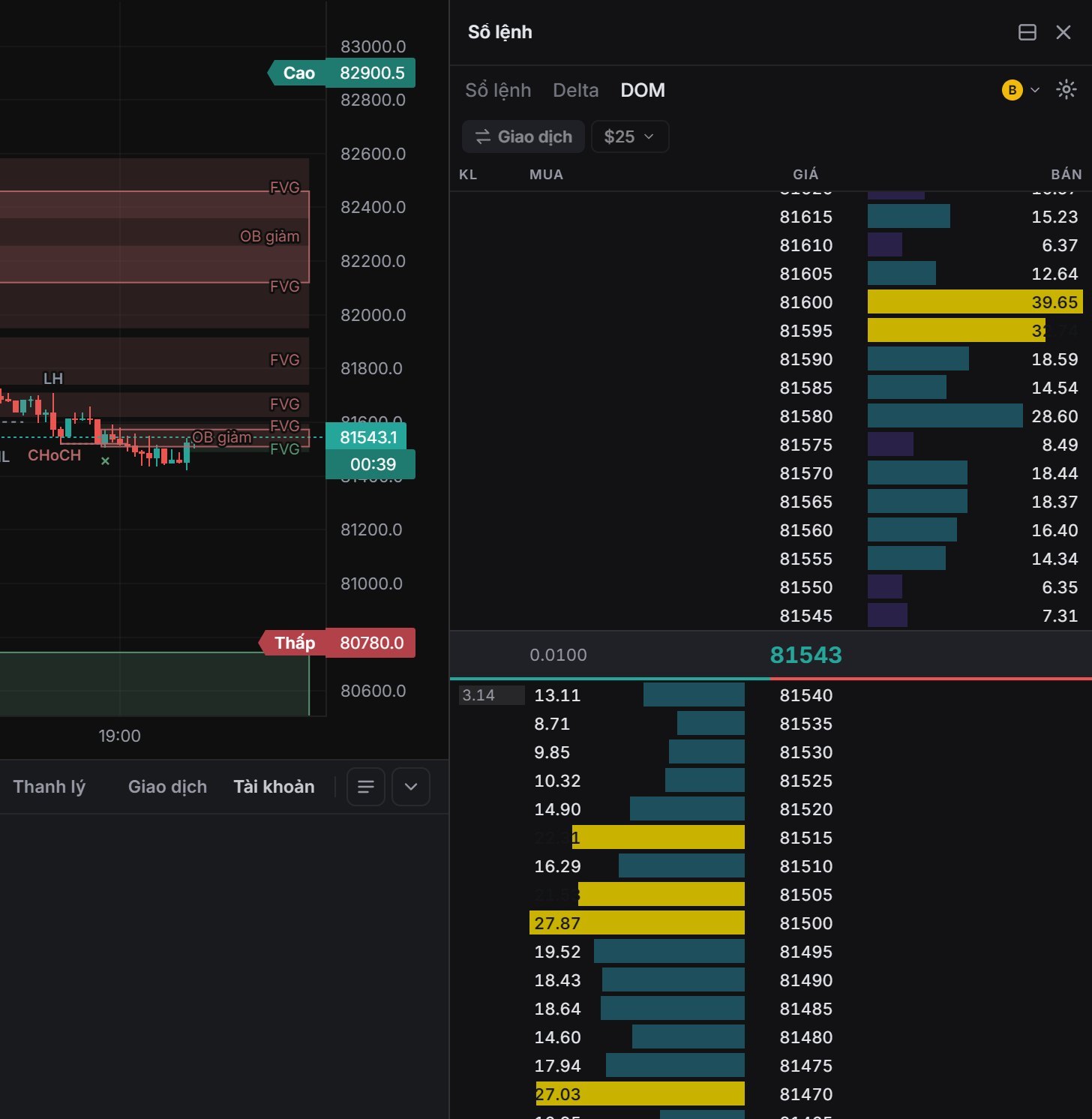Select ask price row 81545

771,616
